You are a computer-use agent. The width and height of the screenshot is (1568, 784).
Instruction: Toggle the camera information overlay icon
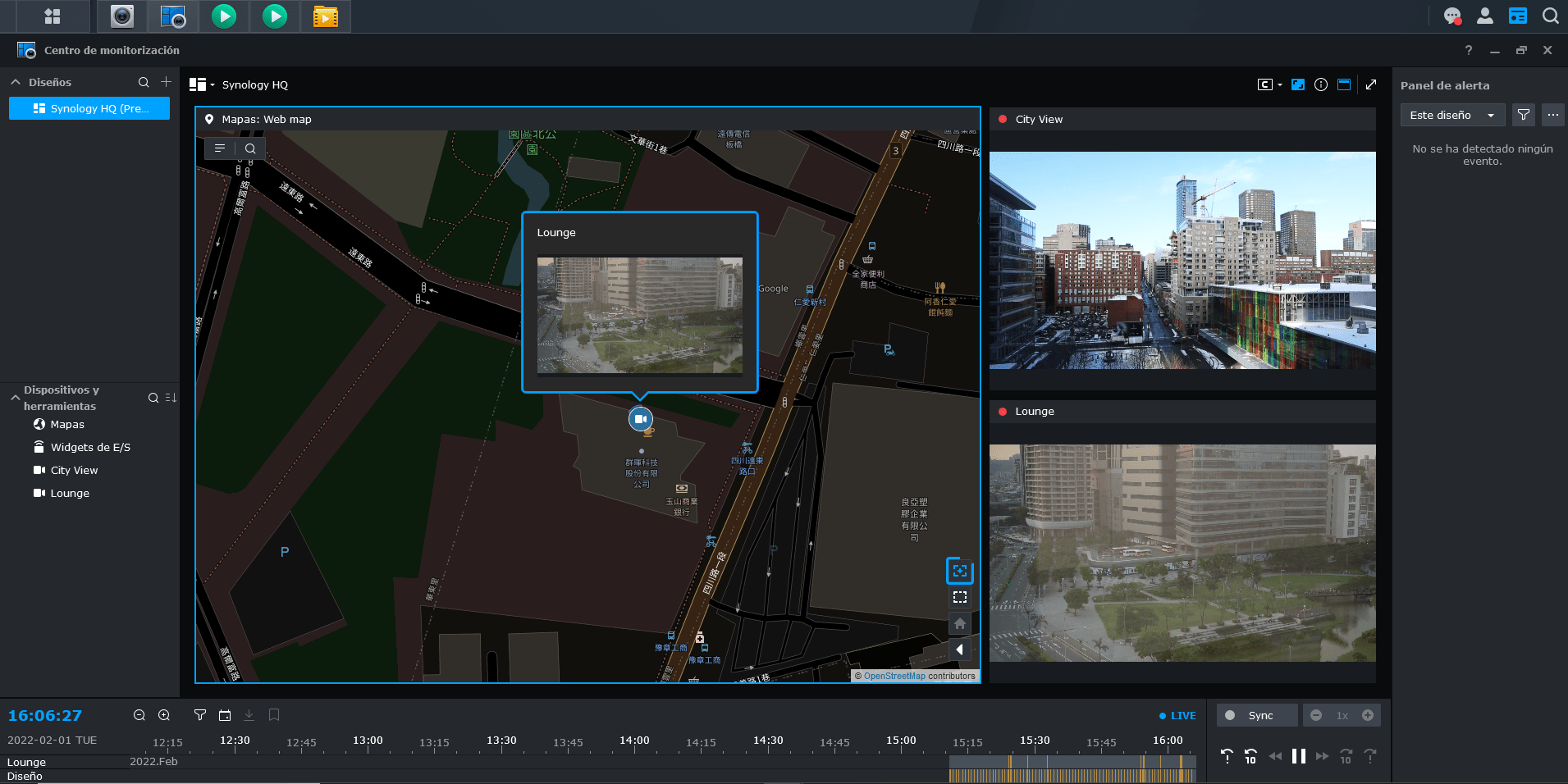(x=1321, y=84)
